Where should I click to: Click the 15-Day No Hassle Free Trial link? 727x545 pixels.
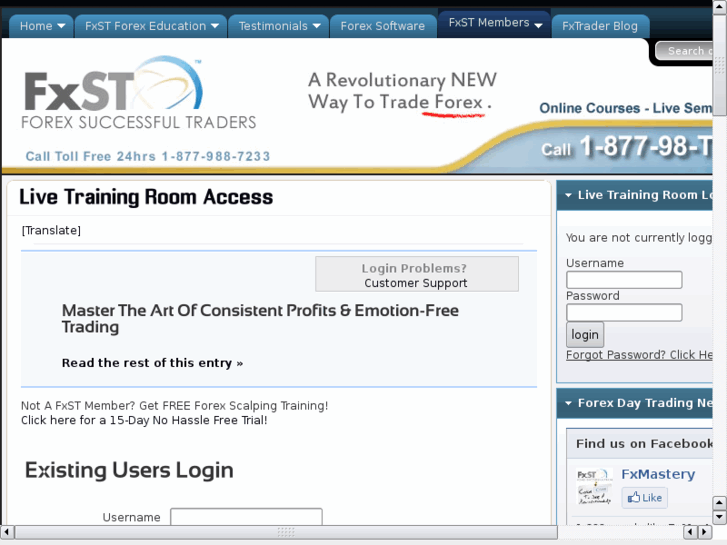[x=144, y=420]
